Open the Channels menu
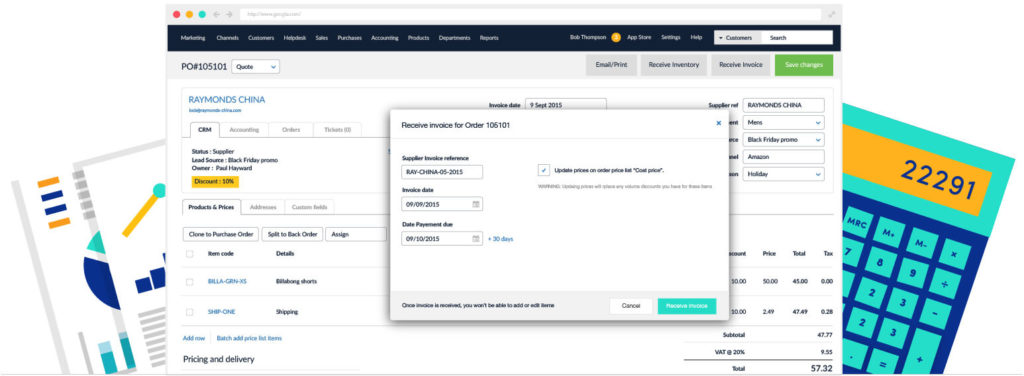Image resolution: width=1024 pixels, height=376 pixels. click(x=228, y=38)
